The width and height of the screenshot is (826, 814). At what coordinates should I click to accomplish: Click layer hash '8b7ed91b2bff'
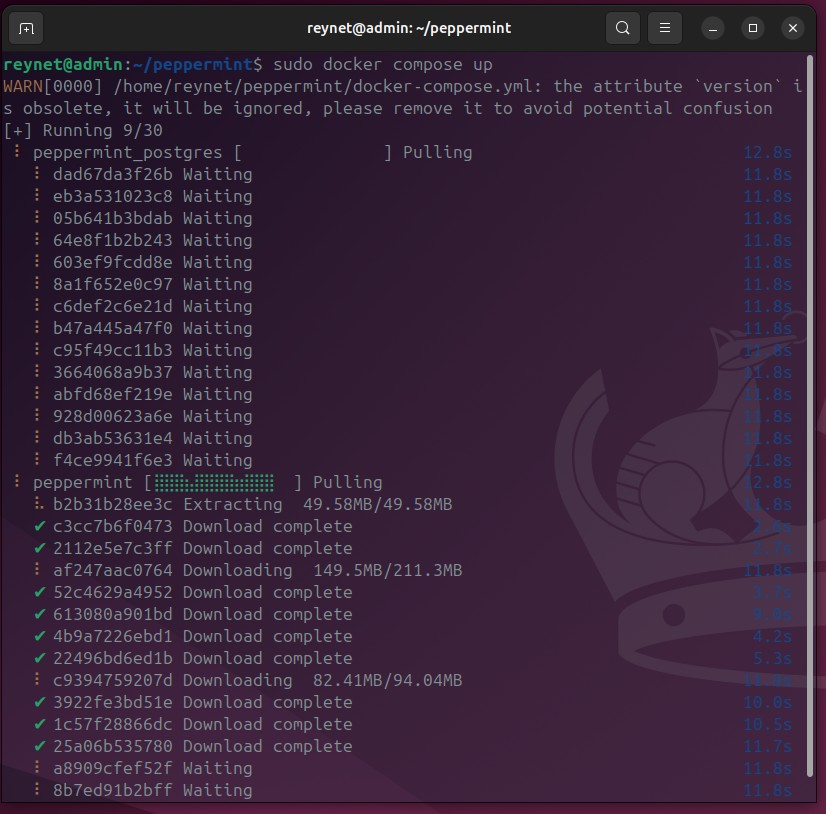(113, 790)
